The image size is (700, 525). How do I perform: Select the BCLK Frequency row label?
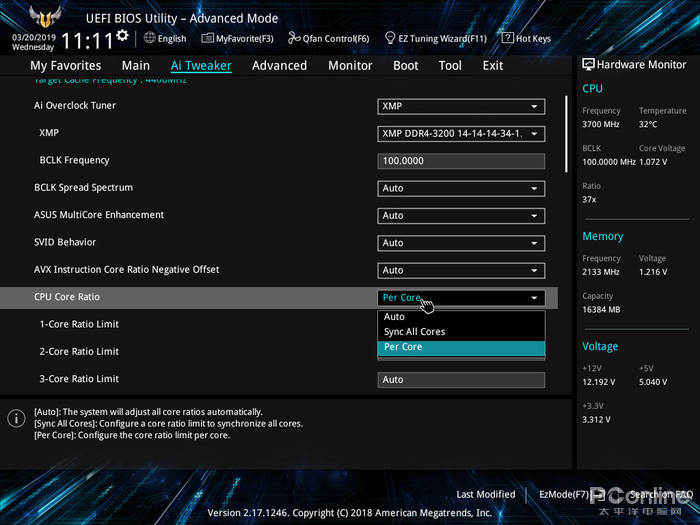pos(74,160)
